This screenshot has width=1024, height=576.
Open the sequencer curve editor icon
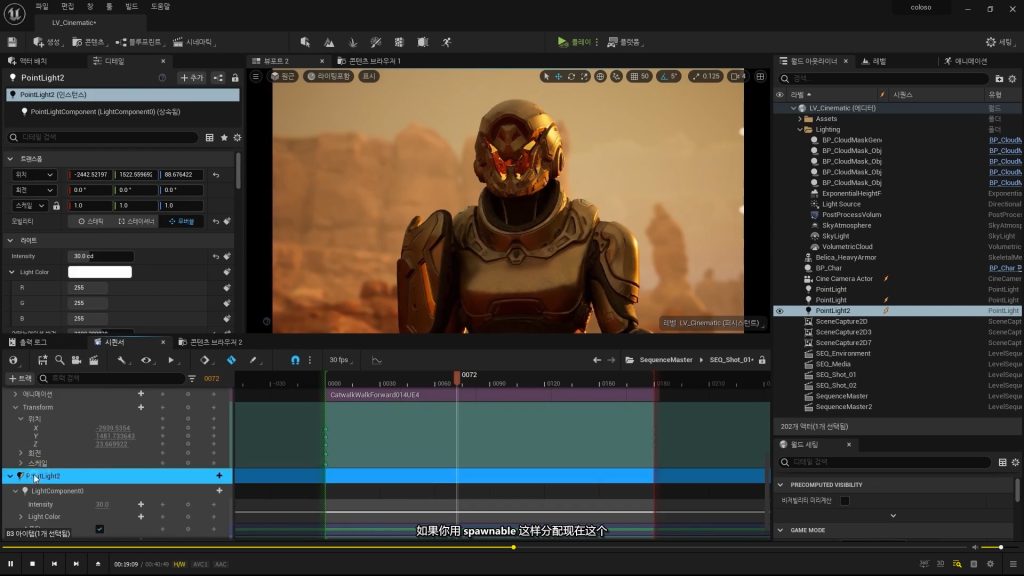click(x=376, y=360)
